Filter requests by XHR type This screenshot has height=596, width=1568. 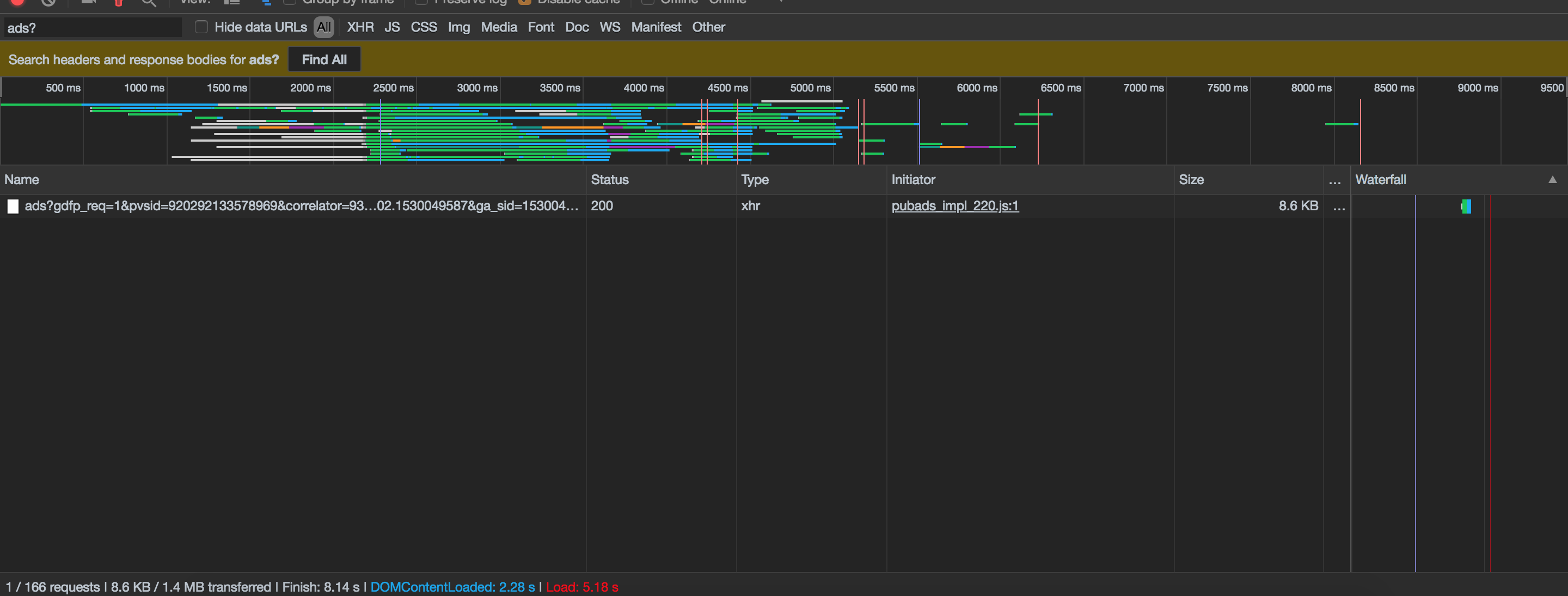click(360, 27)
